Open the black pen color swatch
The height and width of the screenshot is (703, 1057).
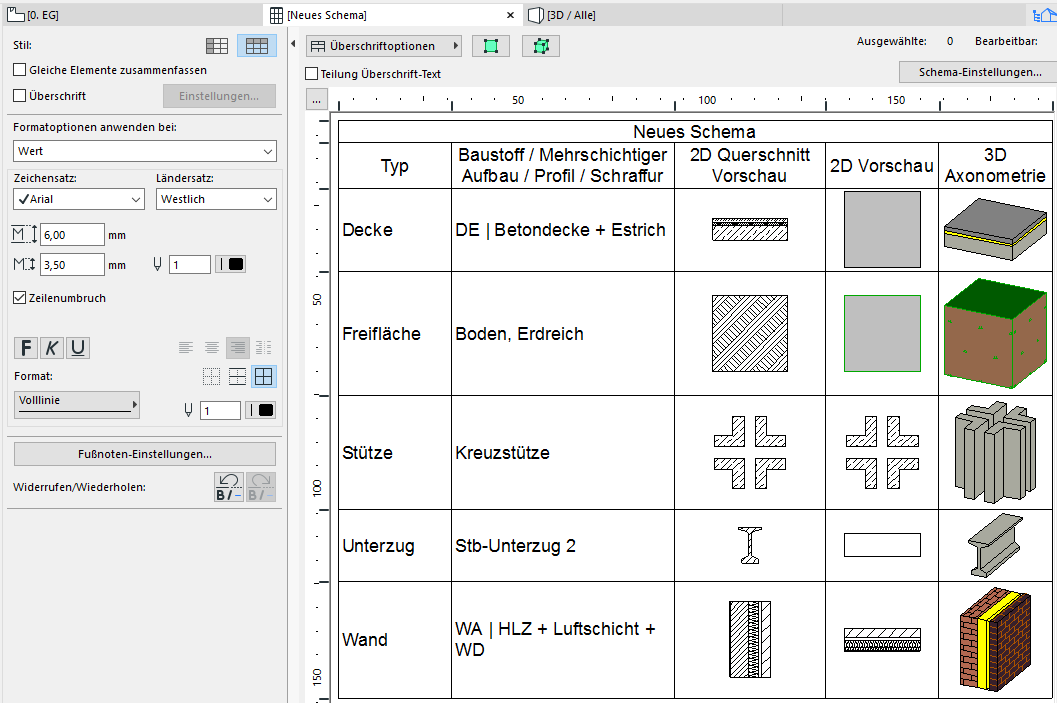[236, 264]
